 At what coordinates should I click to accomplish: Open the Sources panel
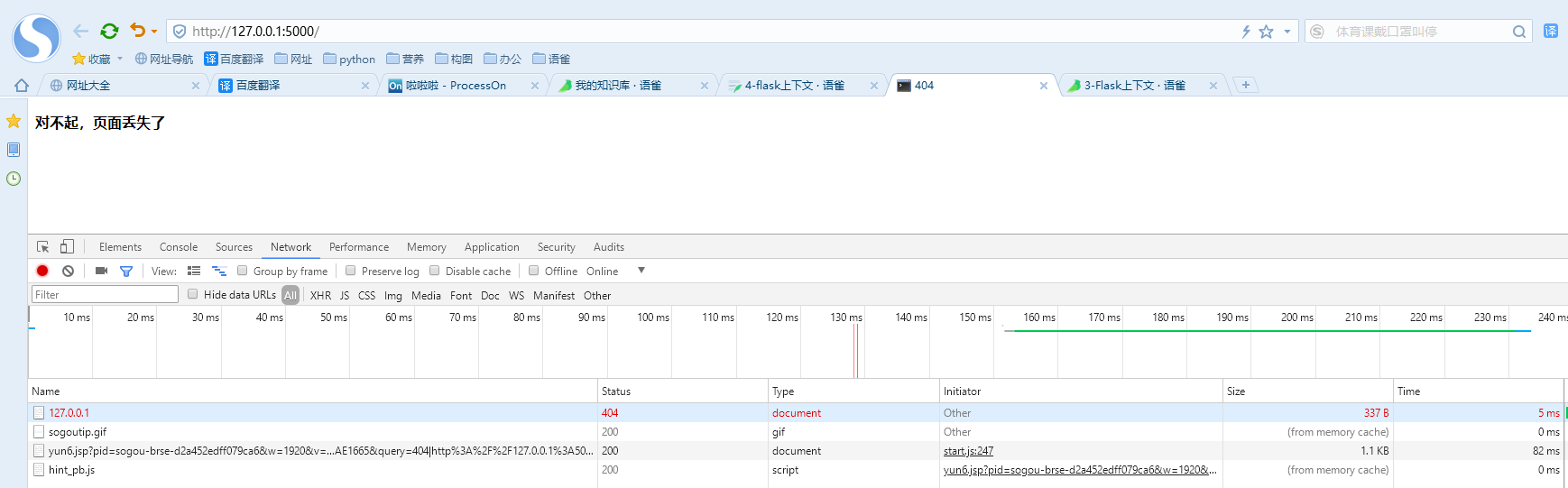pos(234,247)
